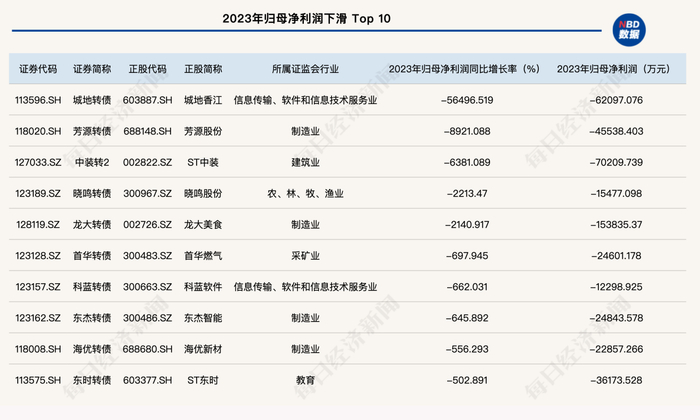
Task: Select stock code 603887.SH
Action: 147,100
